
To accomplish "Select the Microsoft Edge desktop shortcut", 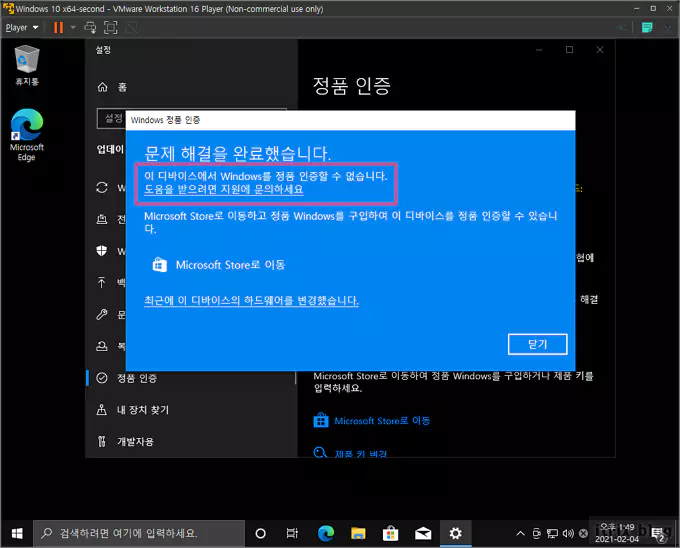I will pos(27,135).
